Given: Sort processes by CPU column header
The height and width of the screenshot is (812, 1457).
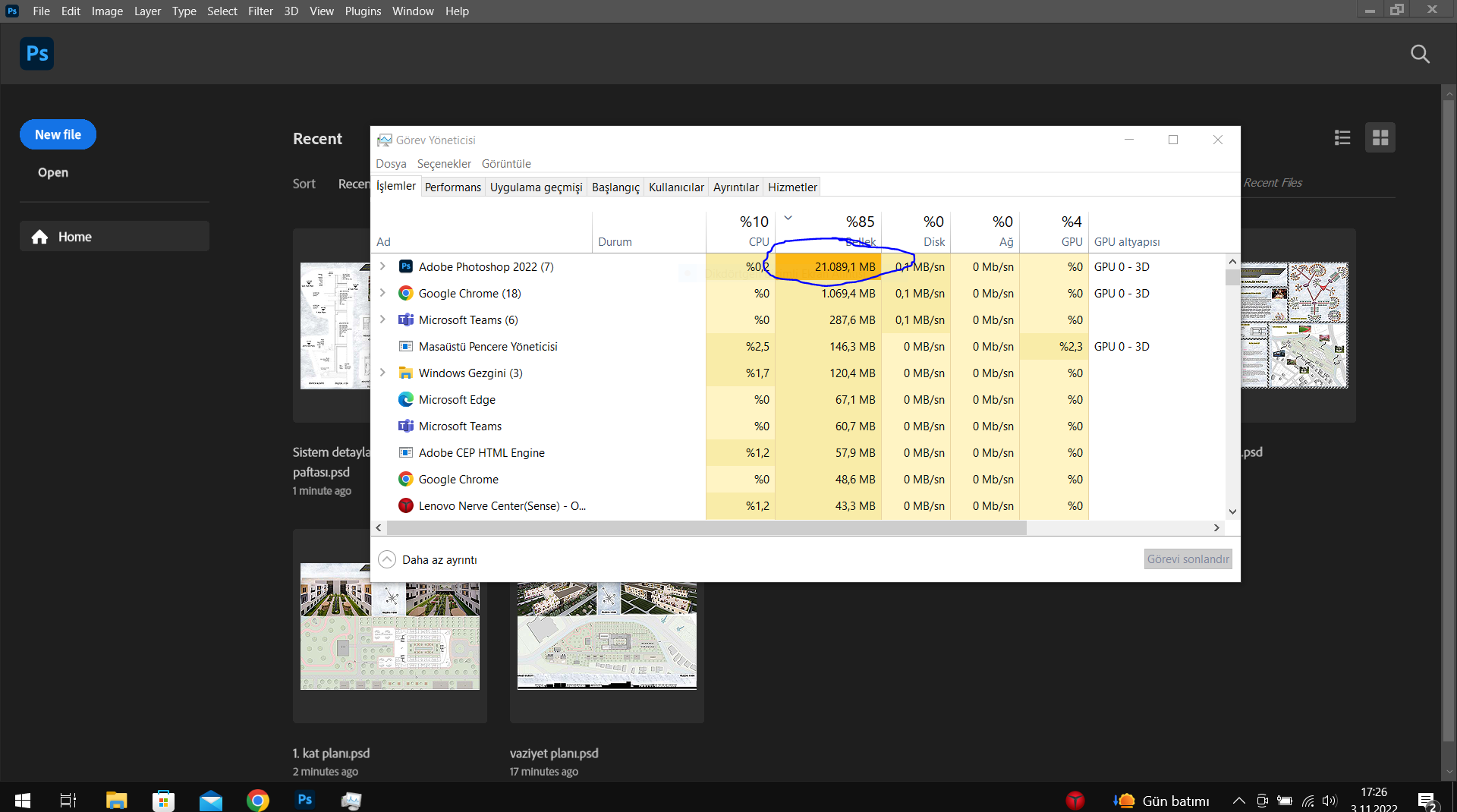Looking at the screenshot, I should 741,231.
